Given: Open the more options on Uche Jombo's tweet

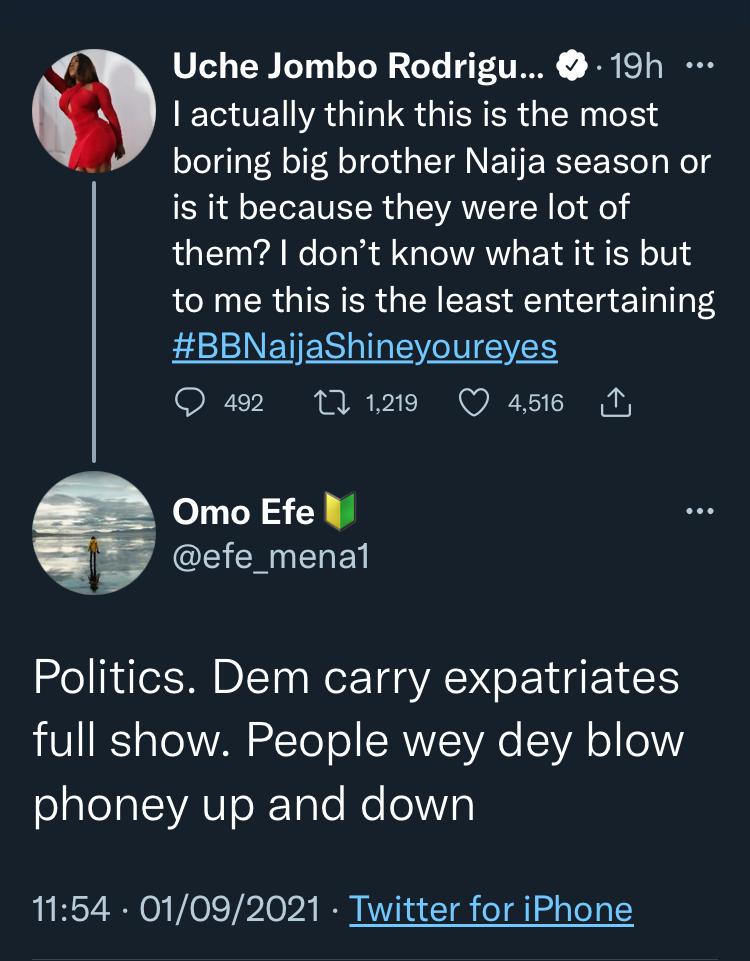Looking at the screenshot, I should pos(703,66).
